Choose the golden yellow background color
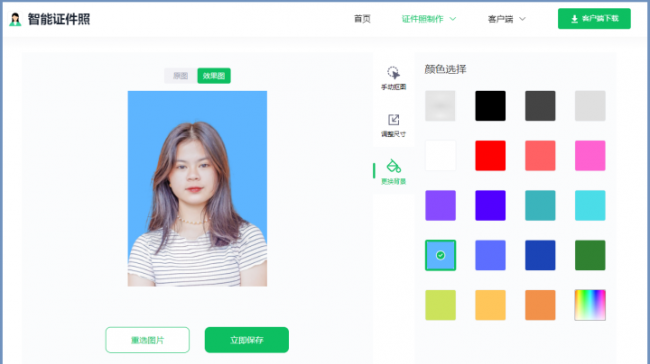This screenshot has width=650, height=364. (x=490, y=305)
